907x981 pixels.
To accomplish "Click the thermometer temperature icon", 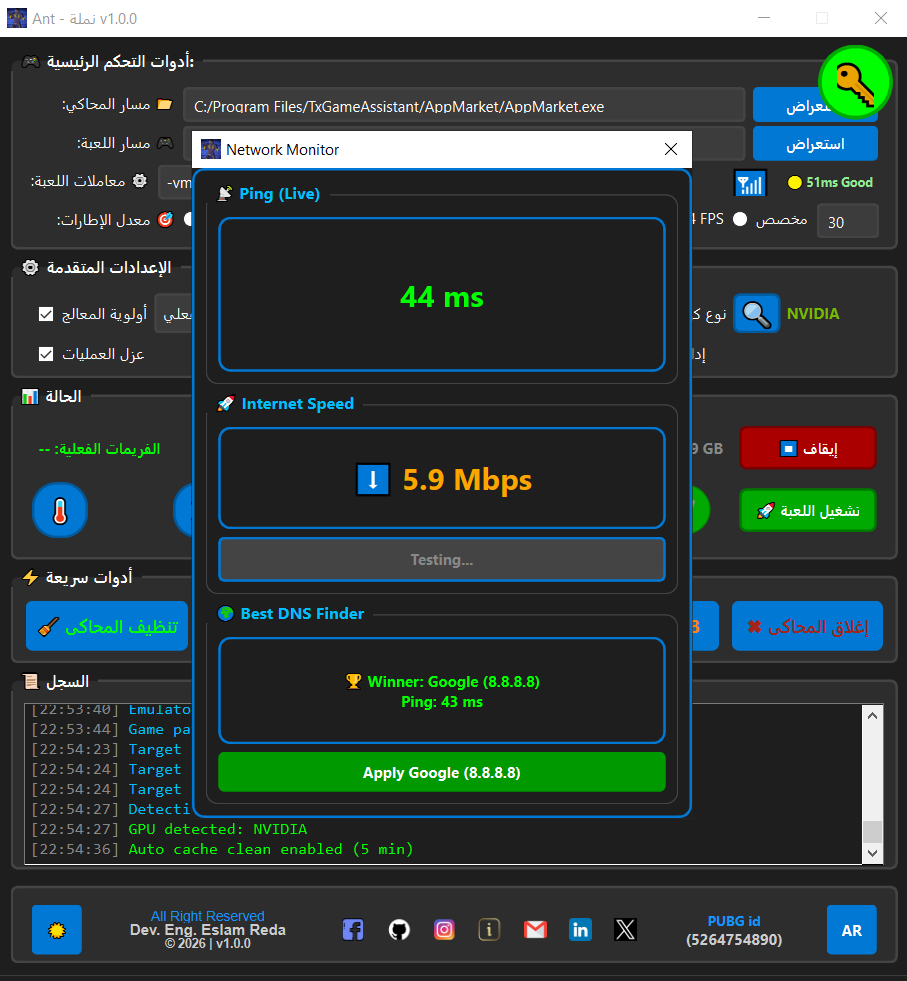I will (60, 510).
